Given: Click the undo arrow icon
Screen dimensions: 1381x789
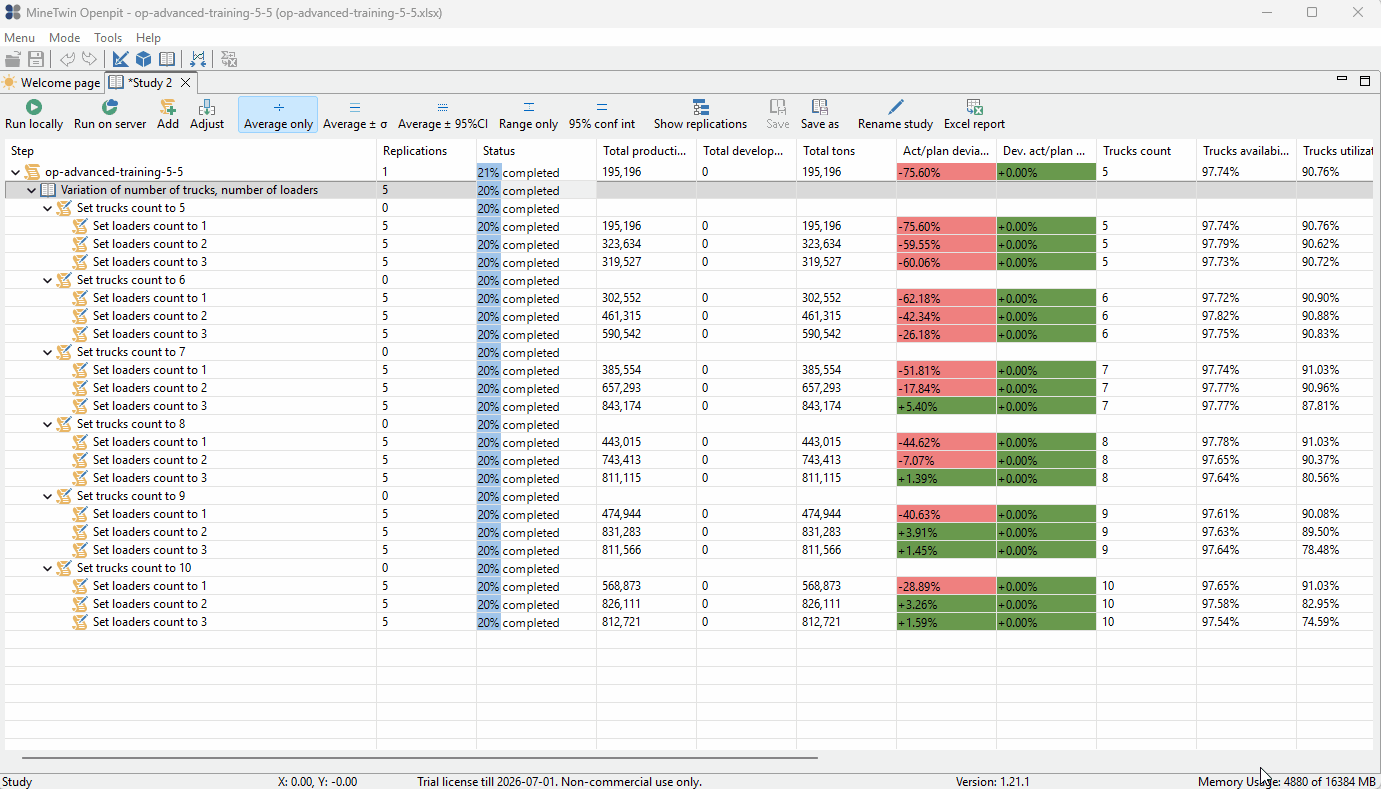Looking at the screenshot, I should click(67, 60).
